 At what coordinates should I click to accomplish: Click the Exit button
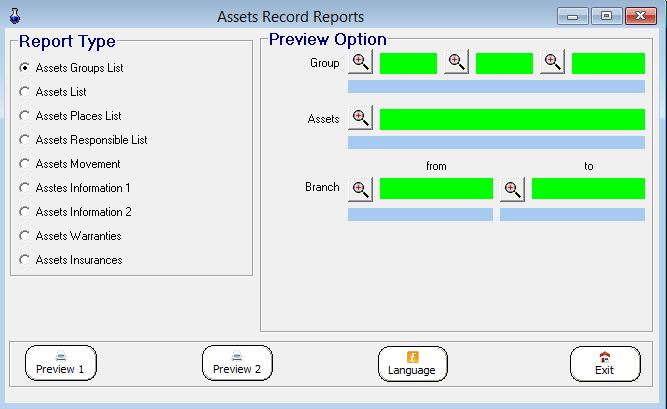tap(604, 363)
